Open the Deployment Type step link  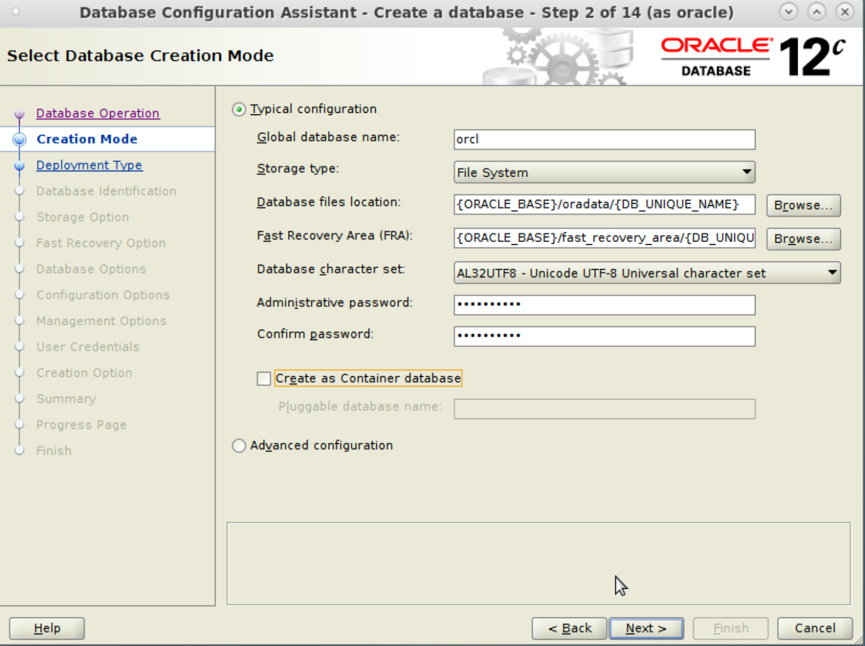tap(89, 165)
